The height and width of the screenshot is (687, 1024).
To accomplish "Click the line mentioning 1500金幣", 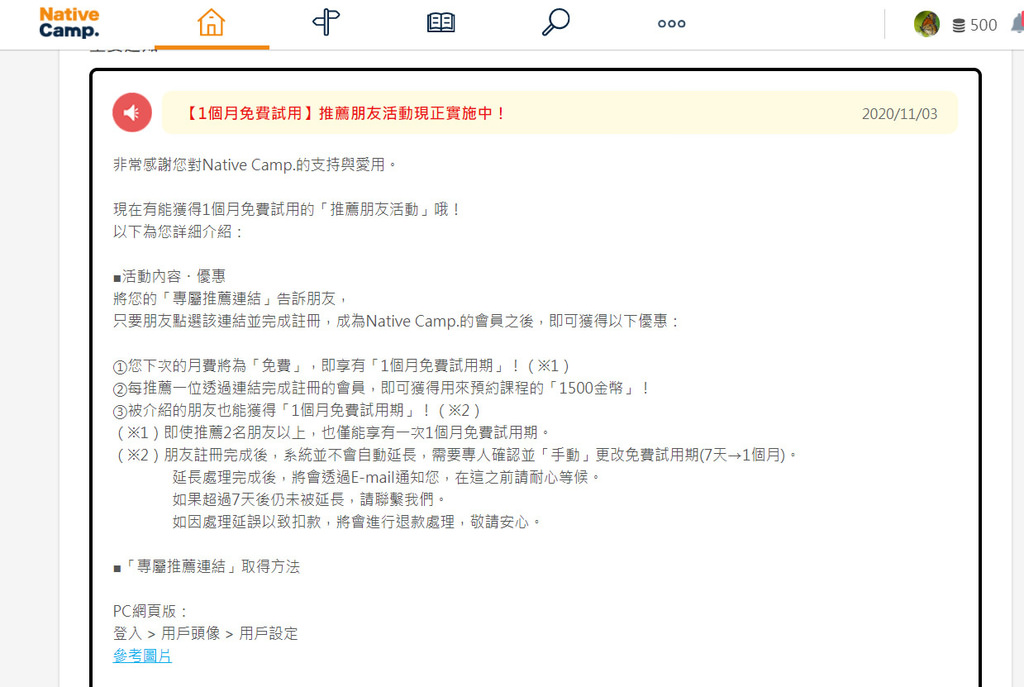I will 381,388.
